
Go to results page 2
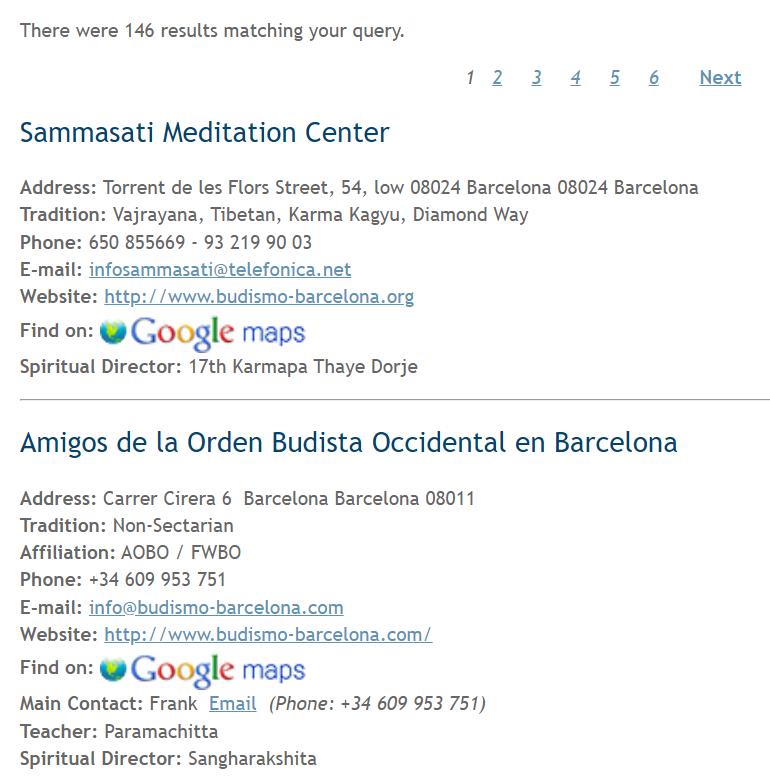point(497,78)
